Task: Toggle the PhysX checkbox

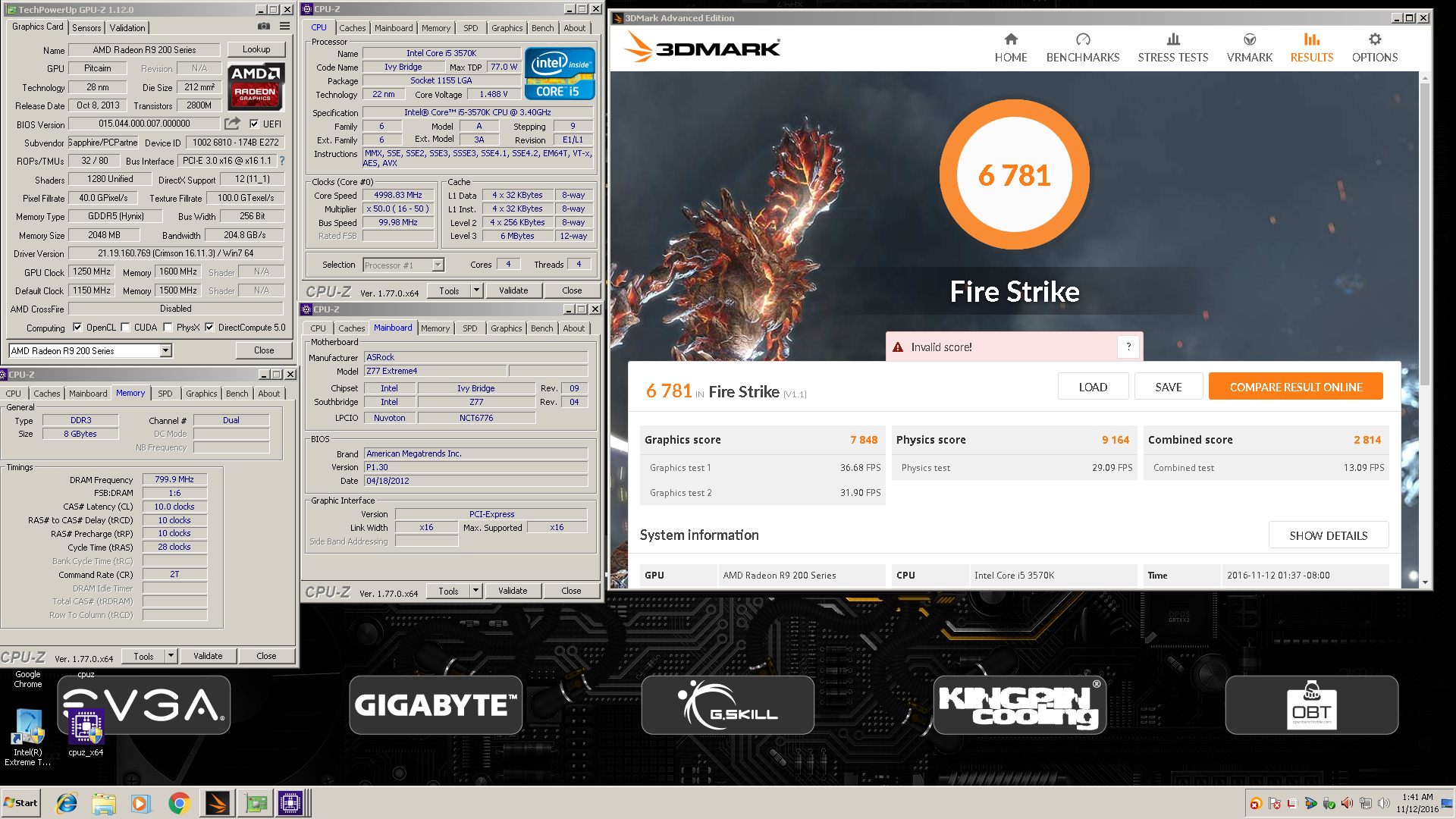Action: (x=168, y=328)
